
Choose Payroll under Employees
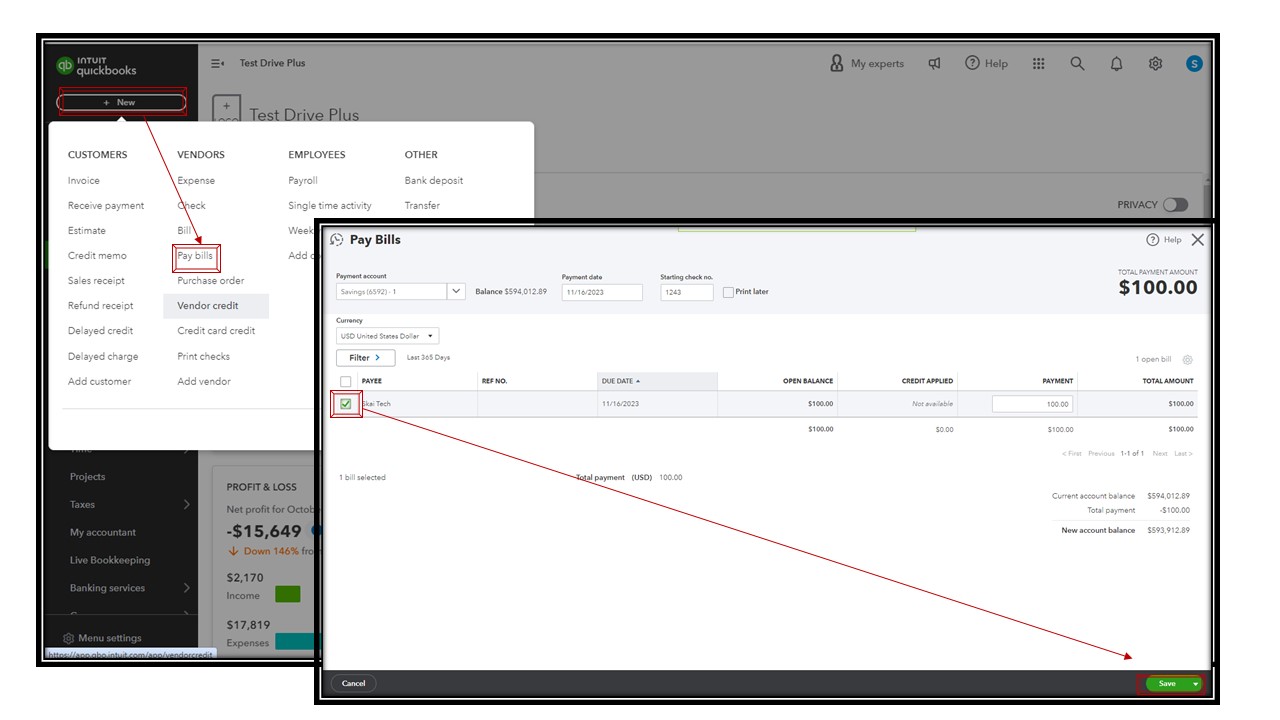click(x=303, y=181)
